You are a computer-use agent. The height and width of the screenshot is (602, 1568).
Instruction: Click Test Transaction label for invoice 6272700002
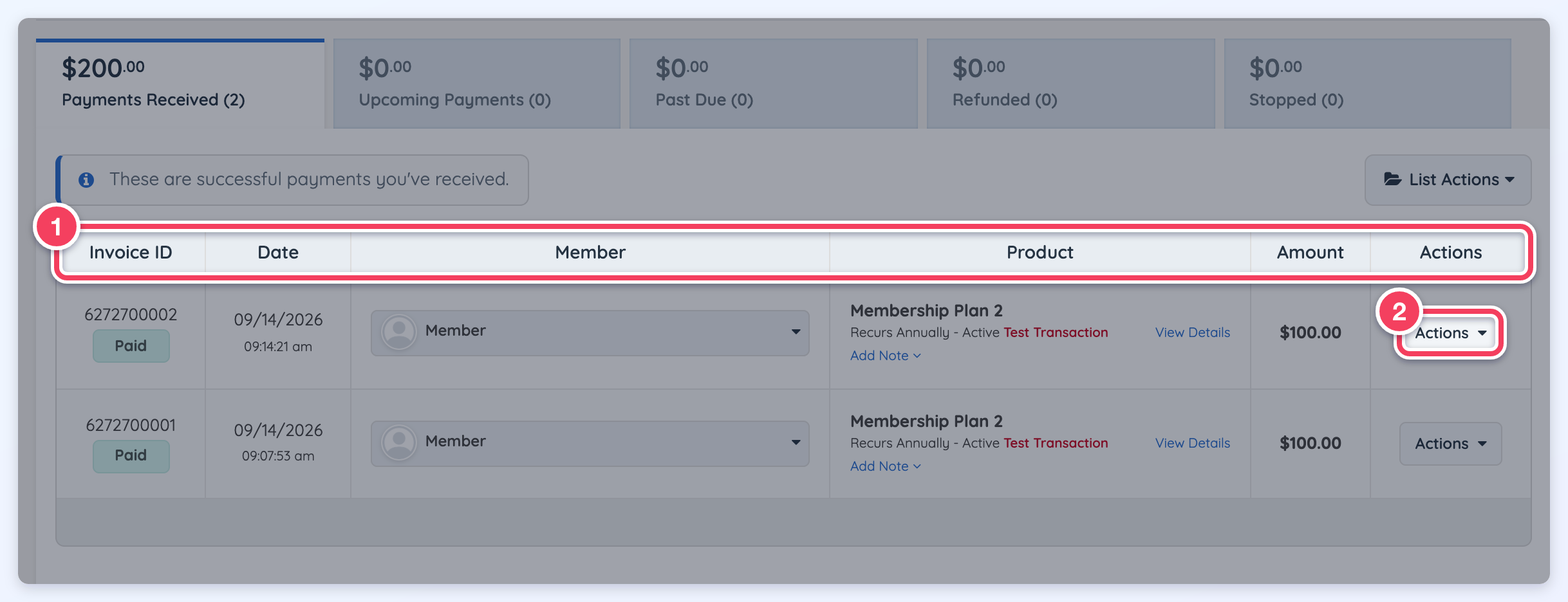(1056, 333)
